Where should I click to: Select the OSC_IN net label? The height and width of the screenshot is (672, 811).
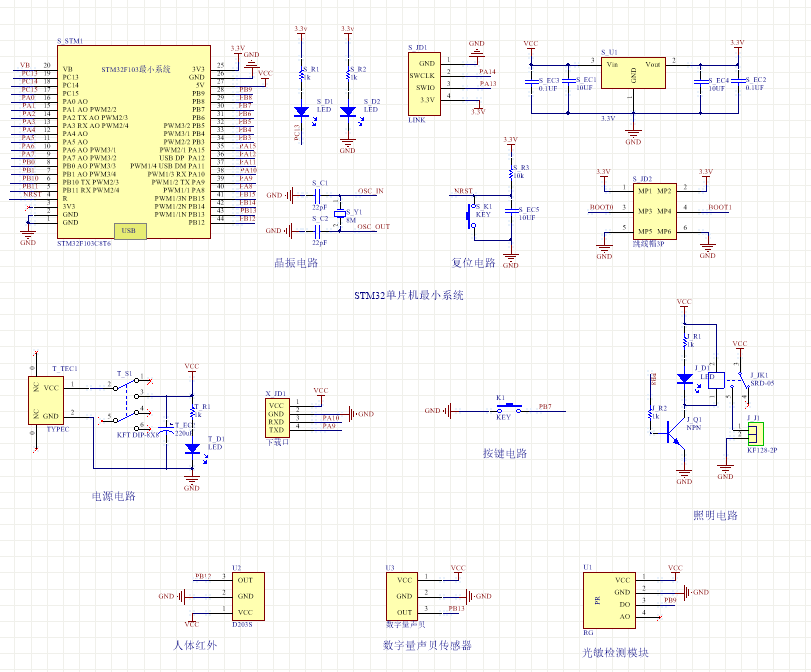370,191
